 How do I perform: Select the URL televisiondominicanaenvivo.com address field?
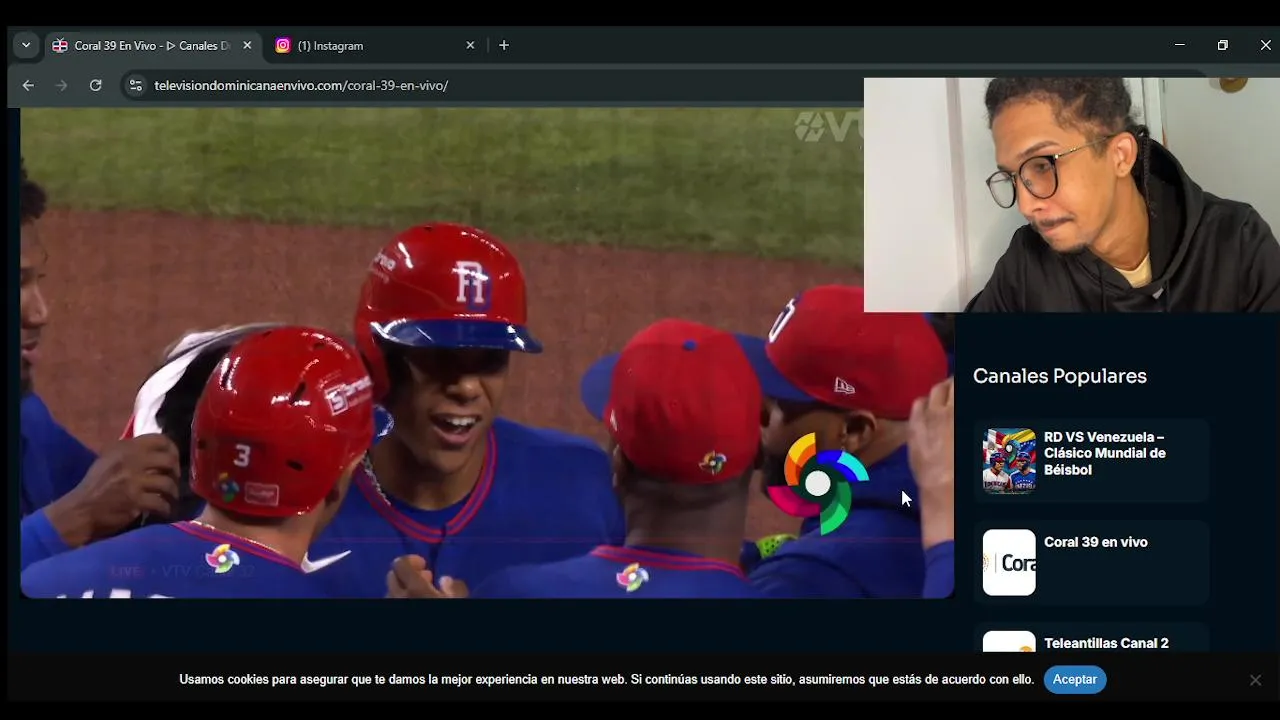(301, 86)
